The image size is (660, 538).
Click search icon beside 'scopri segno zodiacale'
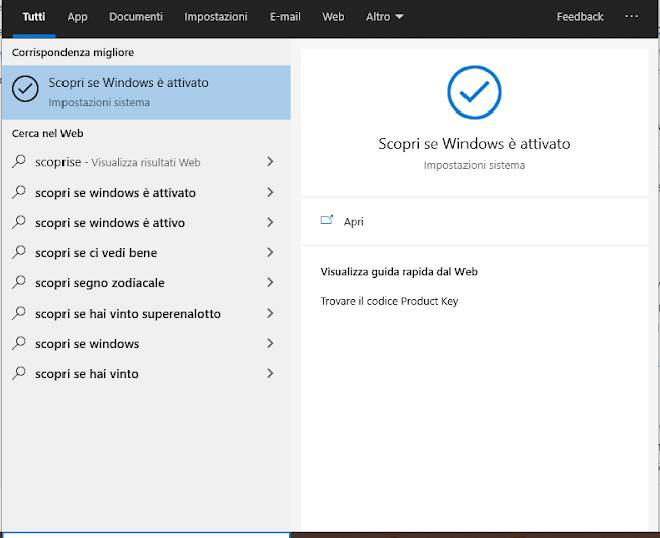[x=19, y=282]
